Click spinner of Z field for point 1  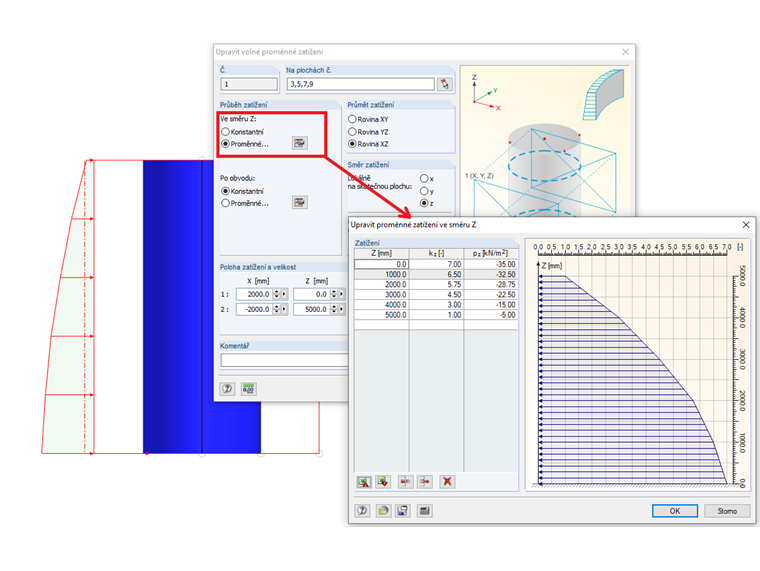coord(333,294)
